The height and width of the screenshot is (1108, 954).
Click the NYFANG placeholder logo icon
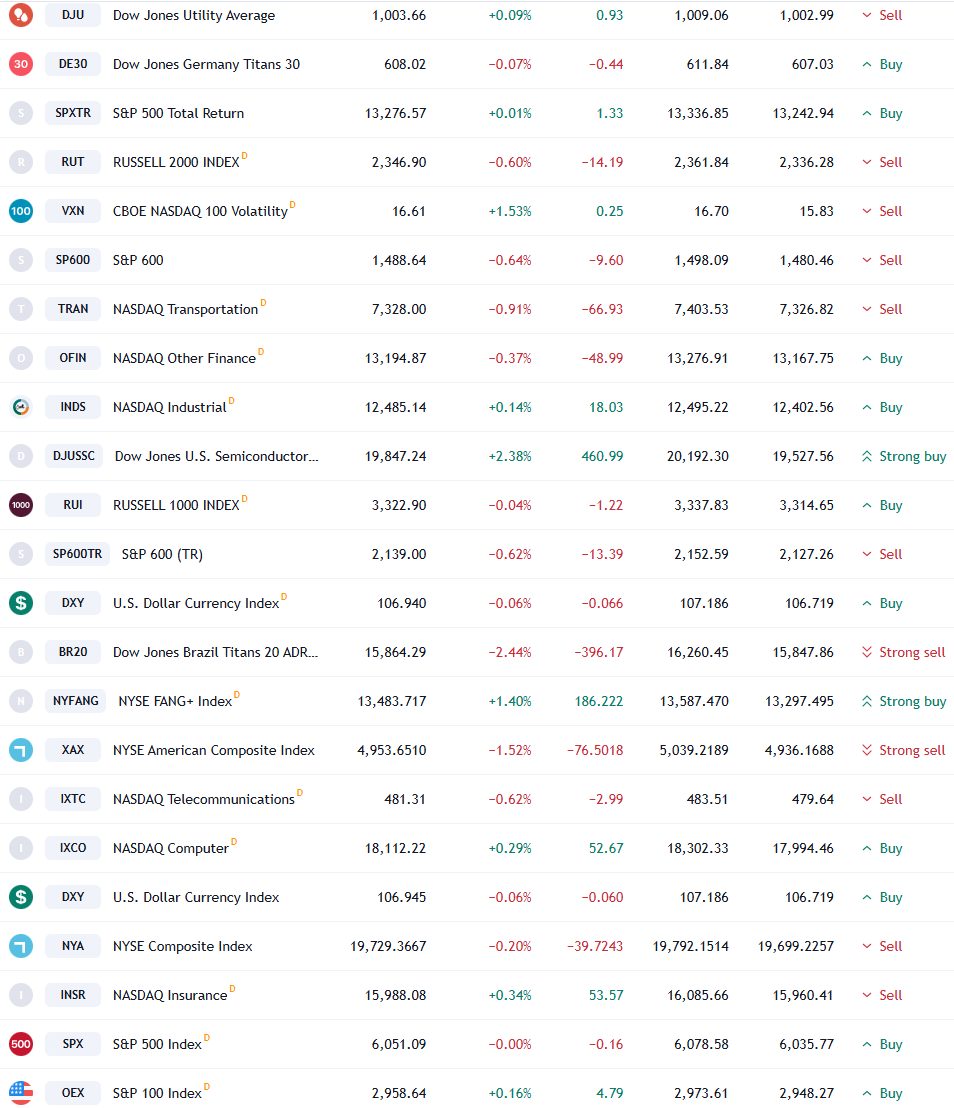[x=20, y=701]
